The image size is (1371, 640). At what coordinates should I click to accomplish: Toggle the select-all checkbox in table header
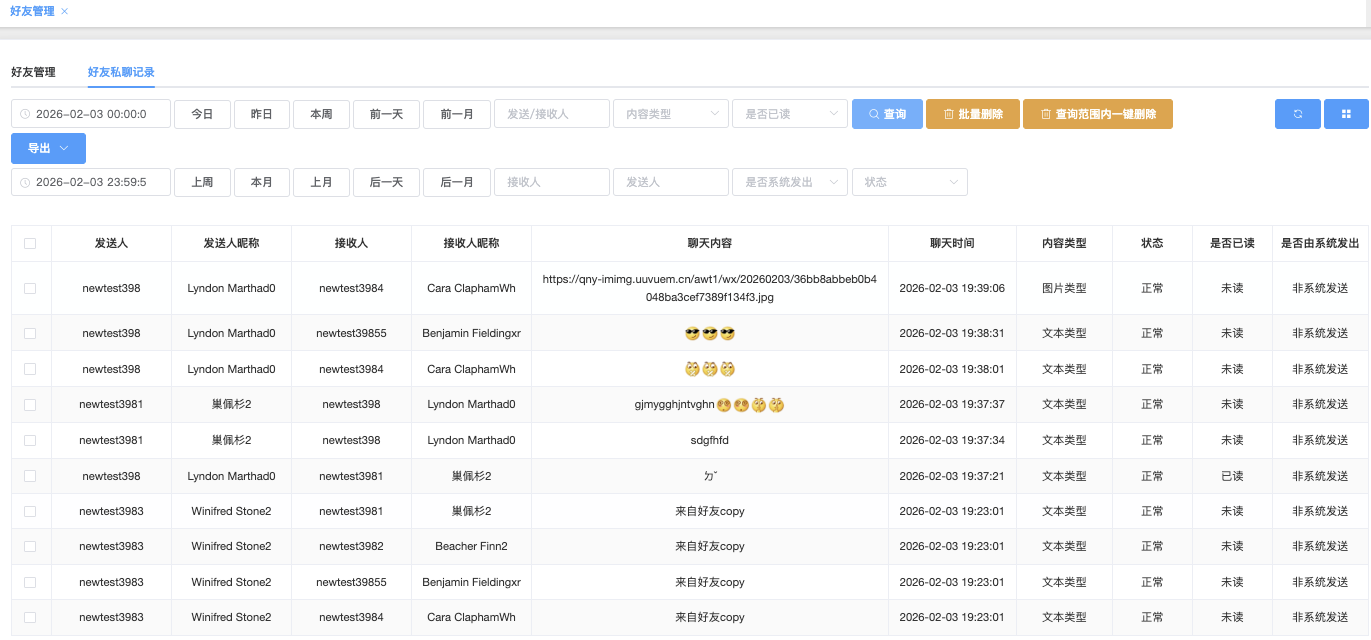30,243
